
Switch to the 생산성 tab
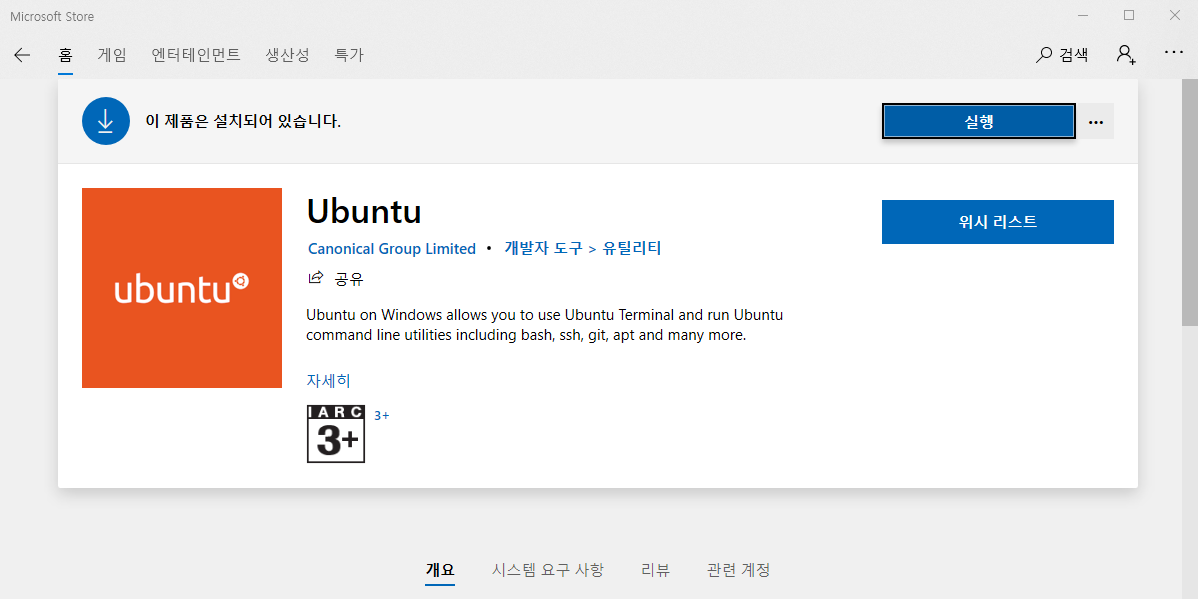click(287, 55)
